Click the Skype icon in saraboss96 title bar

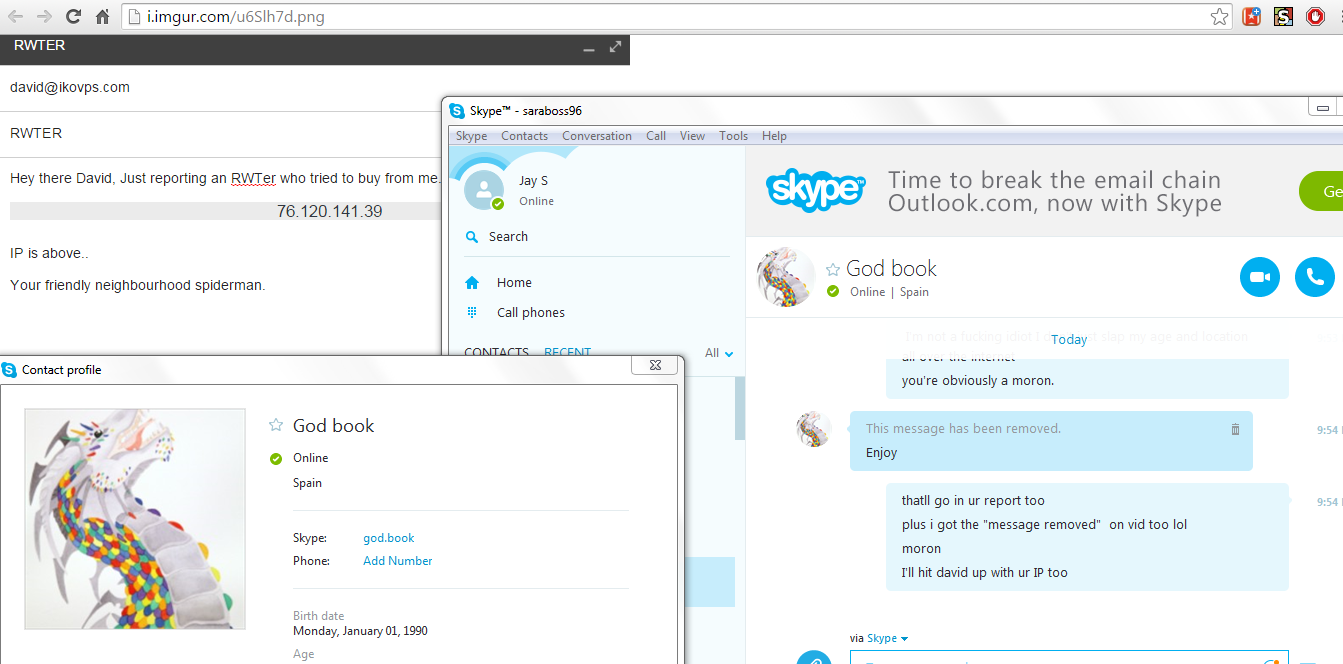(x=457, y=111)
